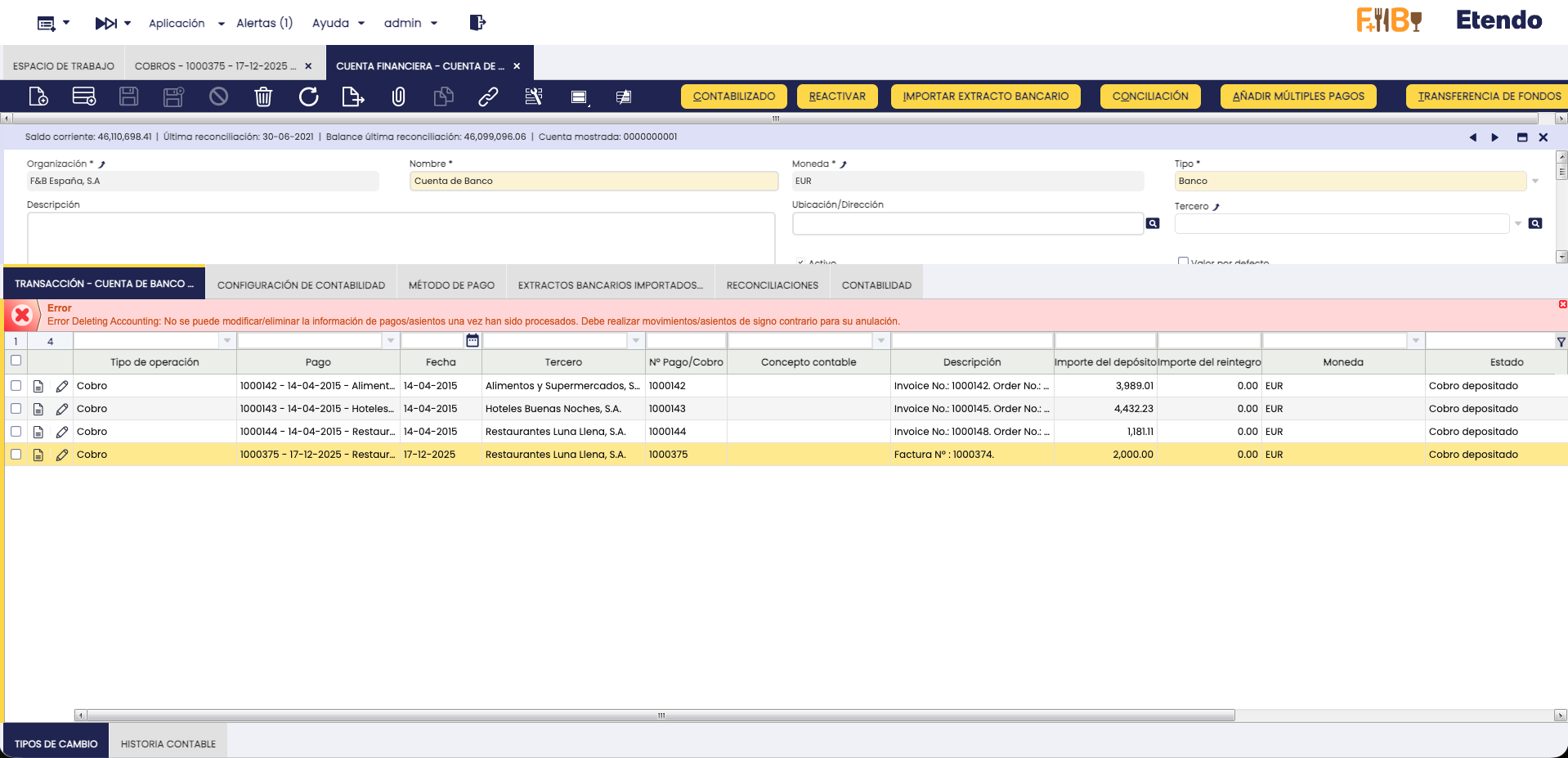This screenshot has height=758, width=1568.
Task: Open the date picker calendar icon in Fecha filter
Action: point(473,340)
